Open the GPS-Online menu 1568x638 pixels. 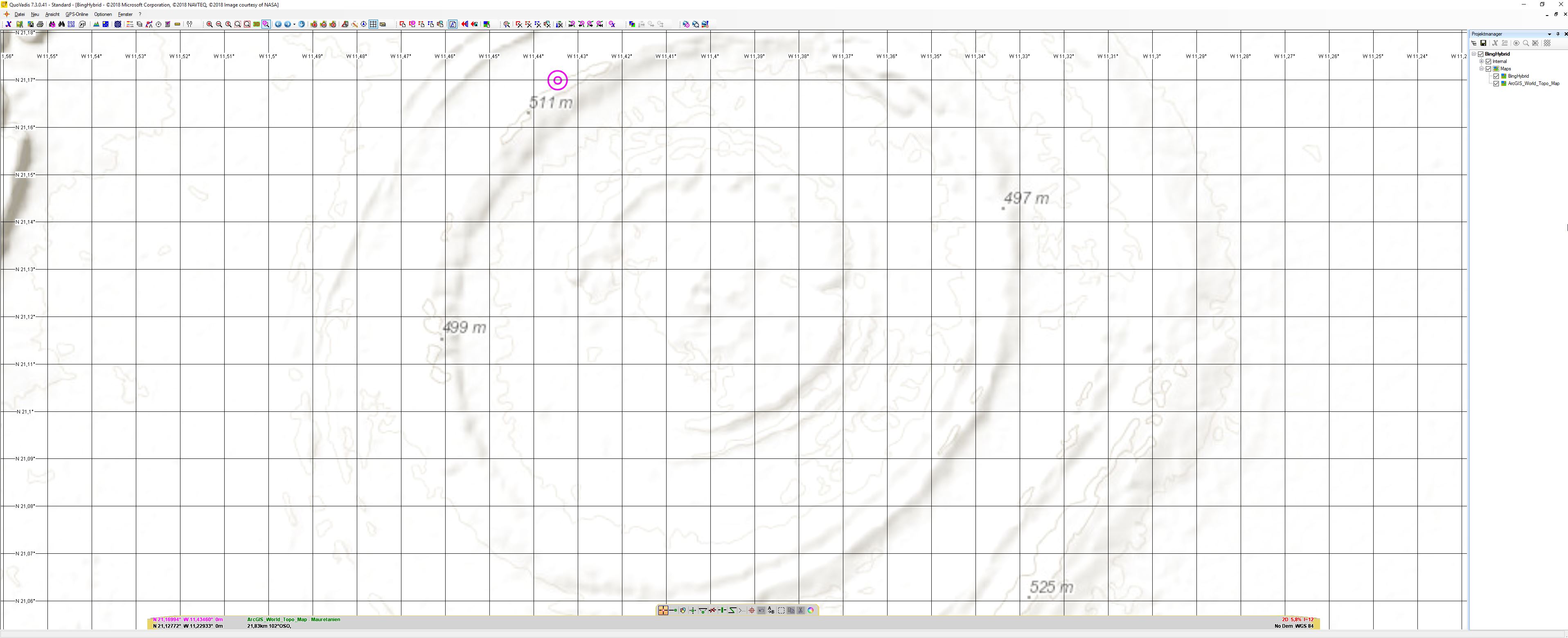click(x=77, y=14)
